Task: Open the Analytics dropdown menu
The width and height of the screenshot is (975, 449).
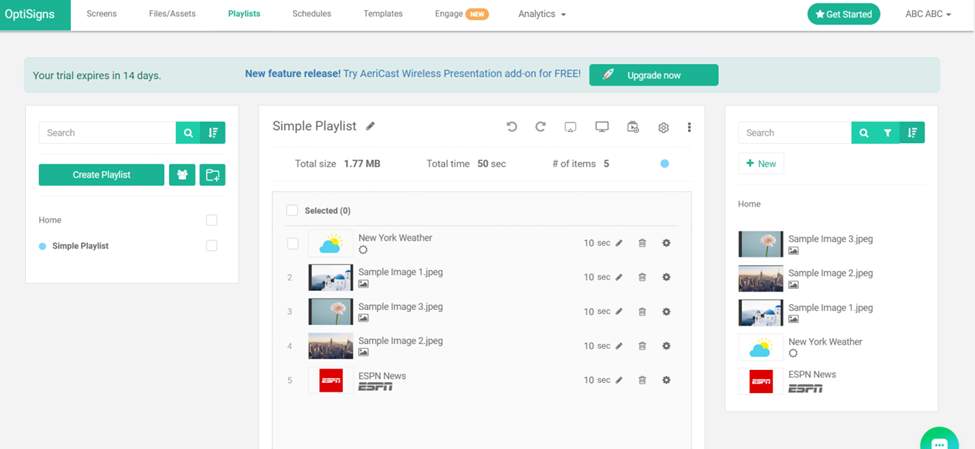Action: pos(541,14)
